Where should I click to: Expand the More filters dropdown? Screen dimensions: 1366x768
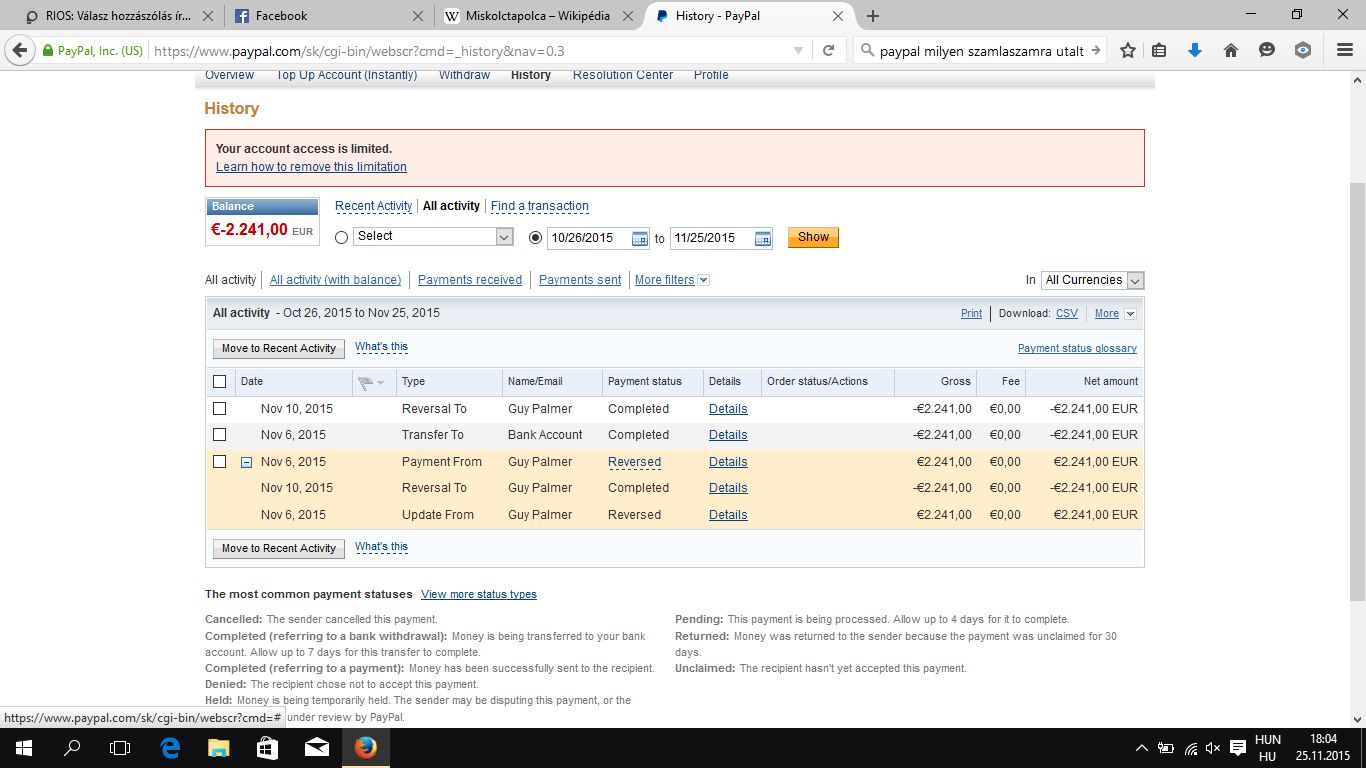672,280
